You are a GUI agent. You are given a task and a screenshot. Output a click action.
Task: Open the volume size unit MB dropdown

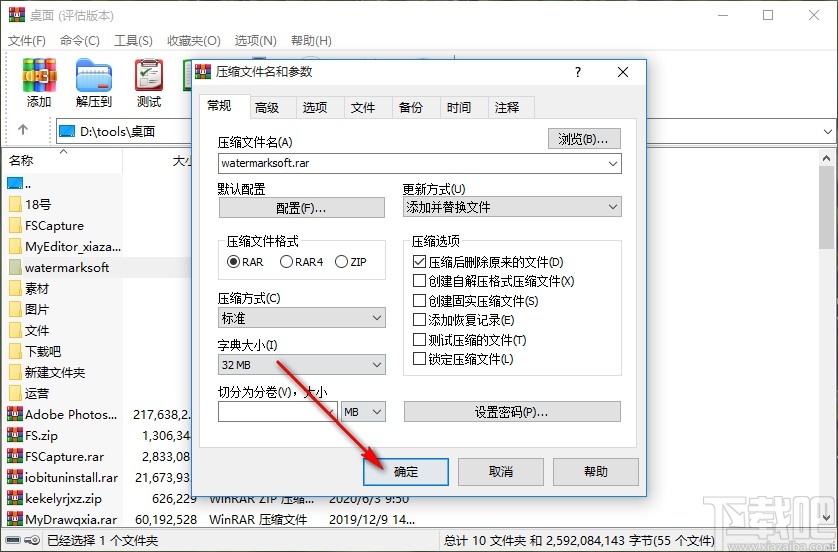click(363, 411)
